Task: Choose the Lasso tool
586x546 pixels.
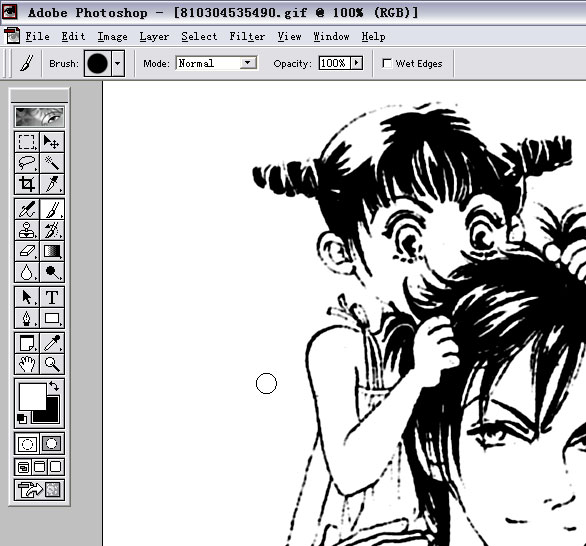Action: [27, 163]
